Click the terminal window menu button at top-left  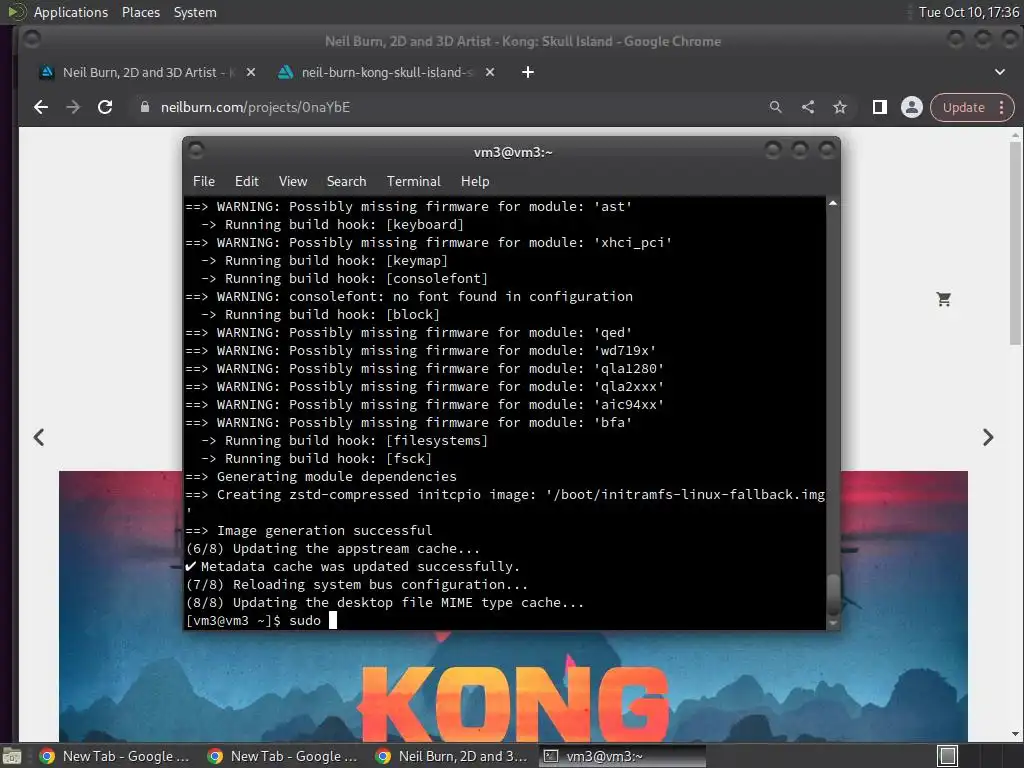pos(196,151)
